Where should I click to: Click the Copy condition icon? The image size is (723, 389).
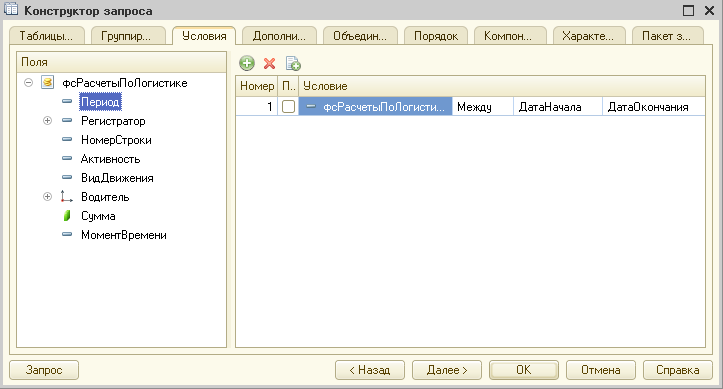pos(293,63)
